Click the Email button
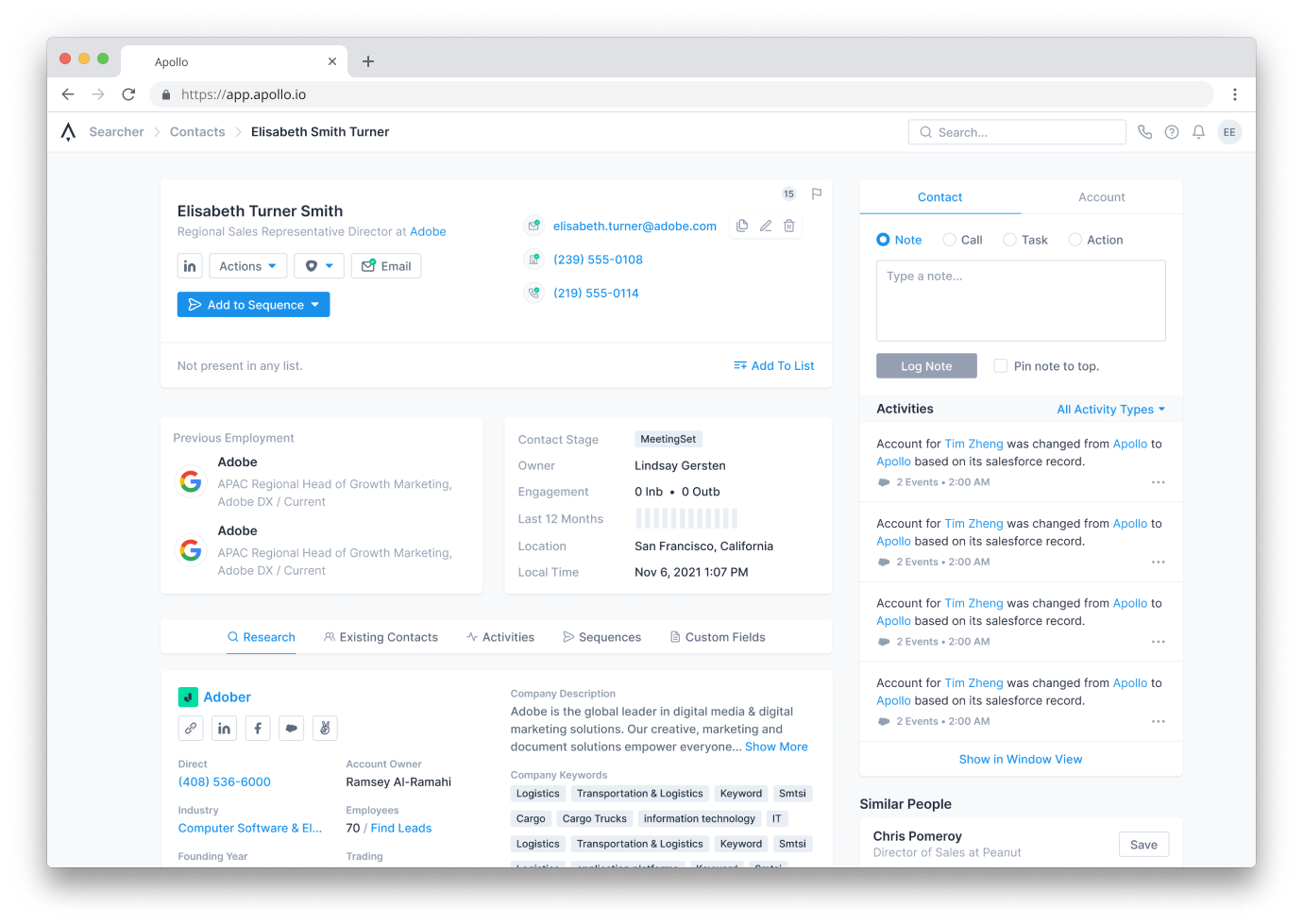The image size is (1303, 924). click(386, 266)
